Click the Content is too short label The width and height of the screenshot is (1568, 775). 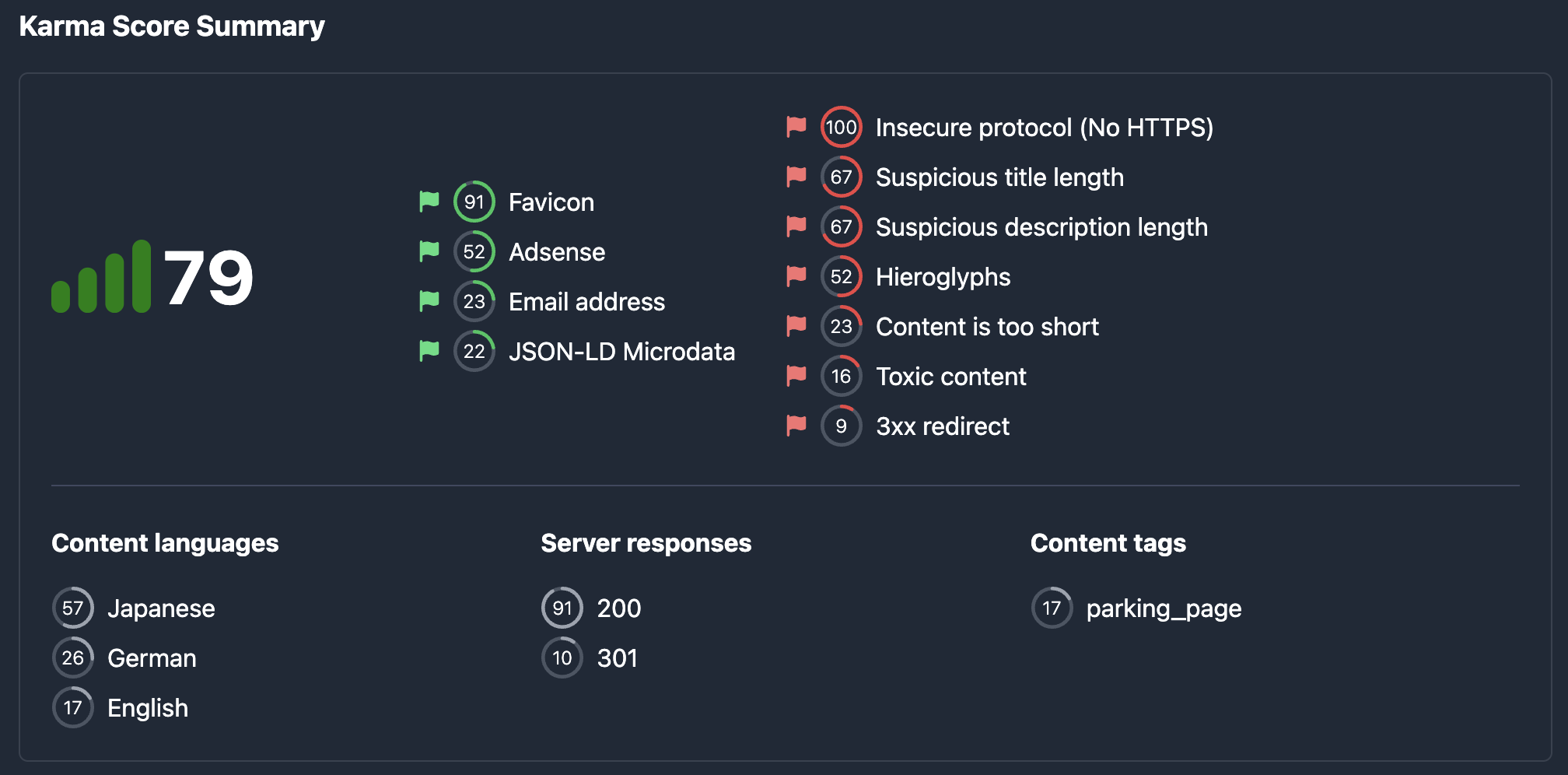click(x=987, y=327)
